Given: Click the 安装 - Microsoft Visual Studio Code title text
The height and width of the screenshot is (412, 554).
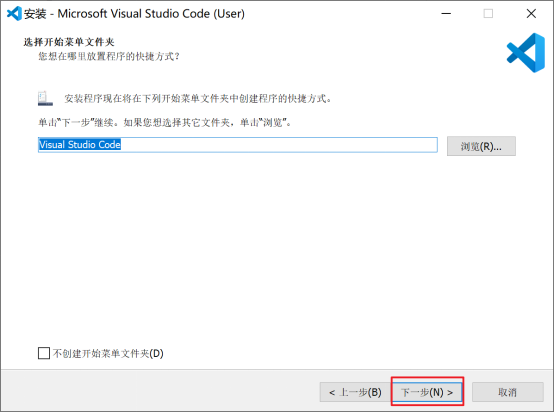Looking at the screenshot, I should (x=134, y=14).
